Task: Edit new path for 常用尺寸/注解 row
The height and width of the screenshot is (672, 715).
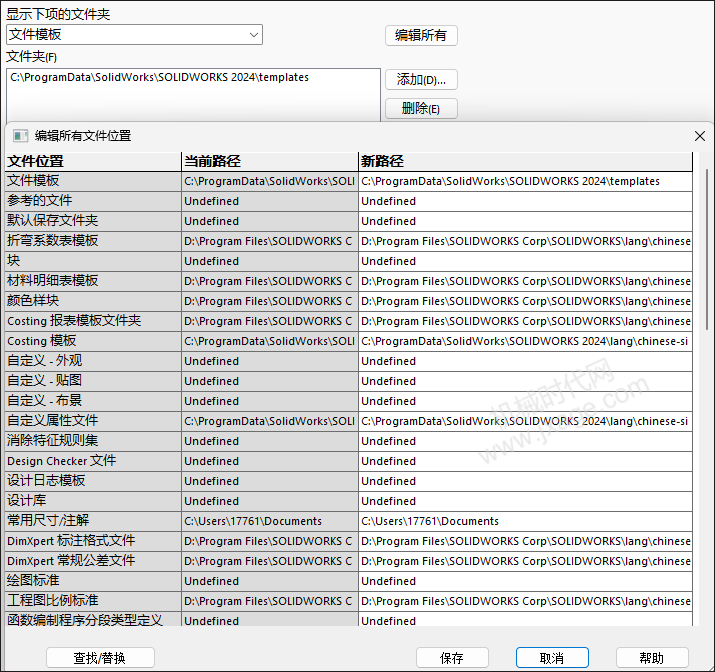Action: tap(525, 522)
